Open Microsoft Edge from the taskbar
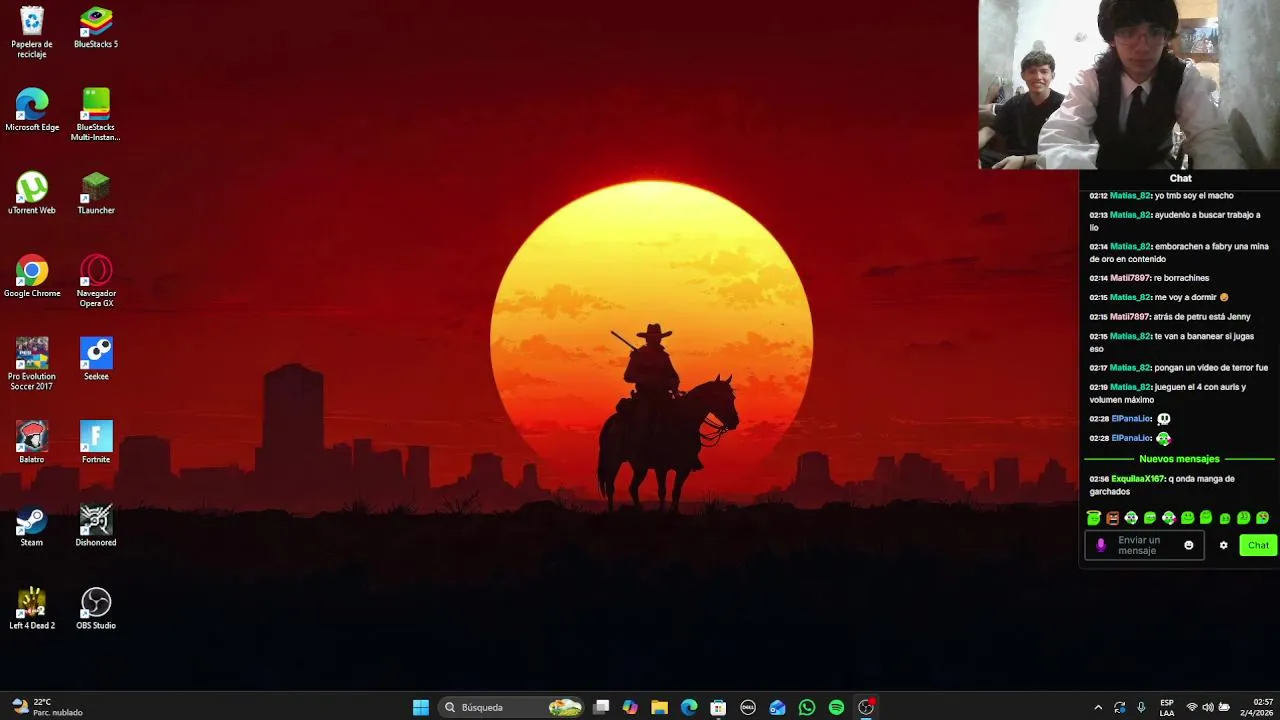This screenshot has width=1280, height=720. (689, 707)
